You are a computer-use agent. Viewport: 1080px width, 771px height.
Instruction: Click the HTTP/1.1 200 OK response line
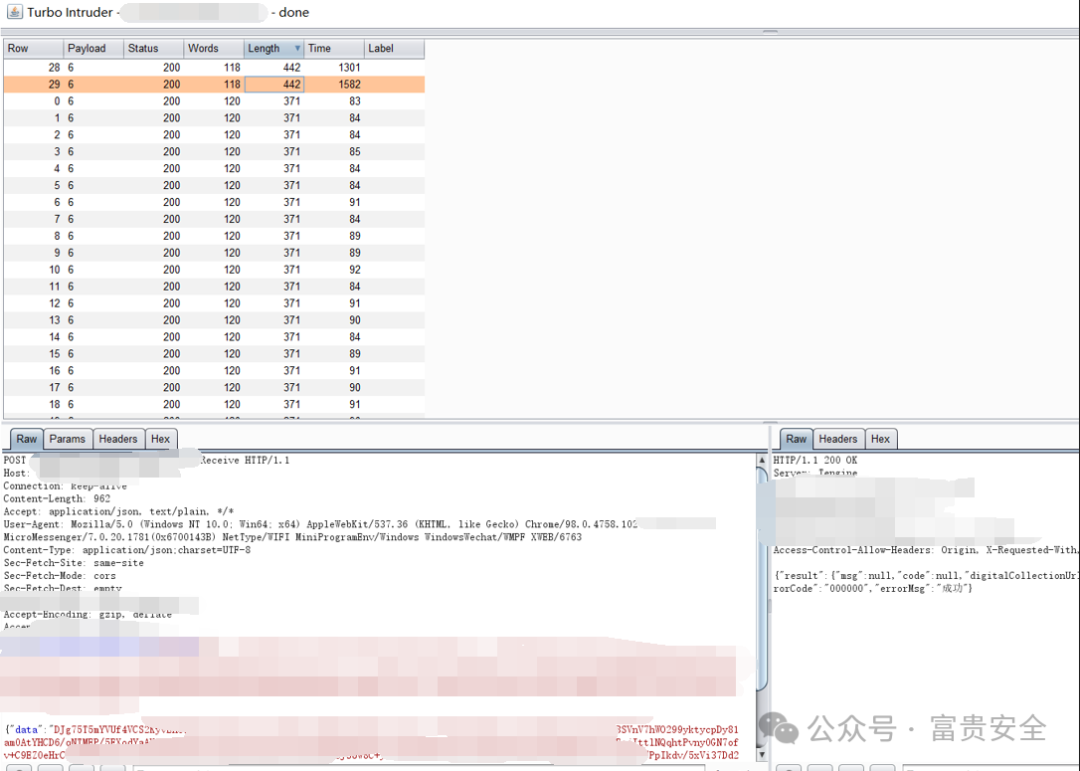(x=816, y=460)
